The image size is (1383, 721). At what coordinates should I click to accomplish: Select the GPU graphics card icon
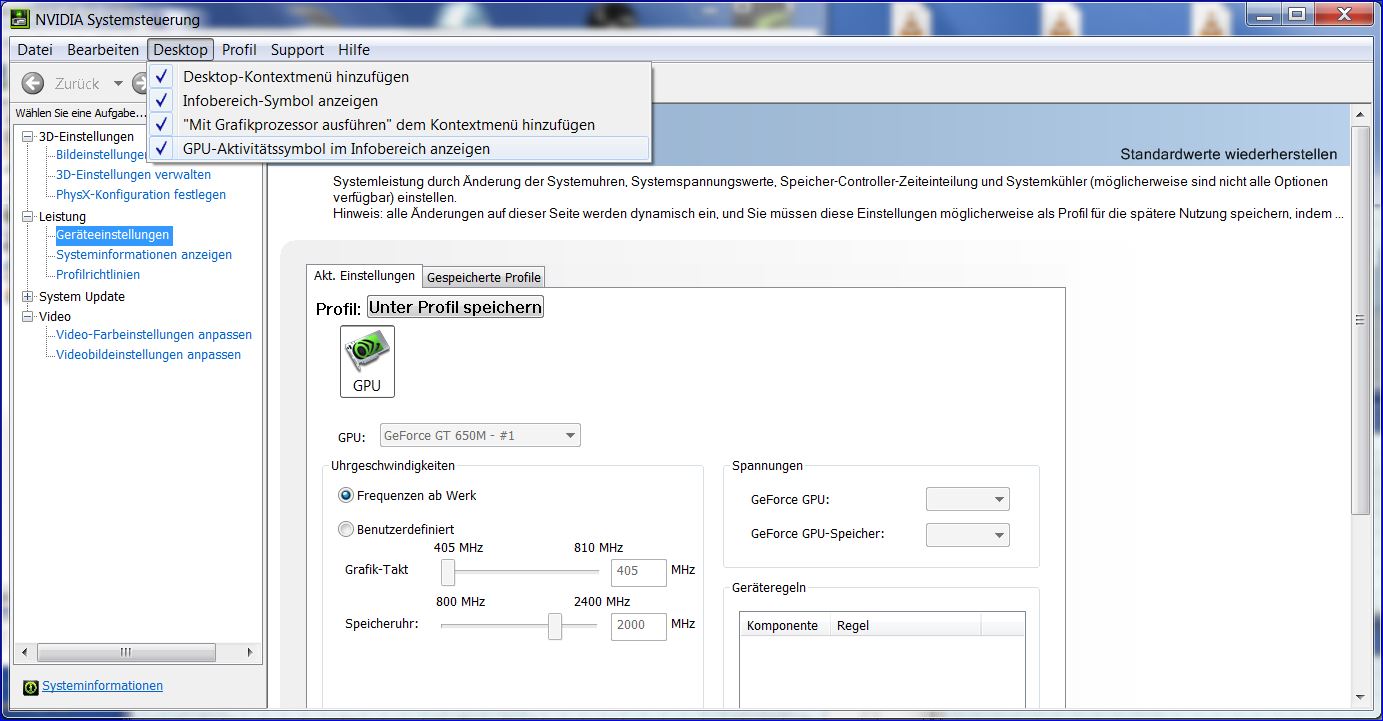click(x=367, y=361)
